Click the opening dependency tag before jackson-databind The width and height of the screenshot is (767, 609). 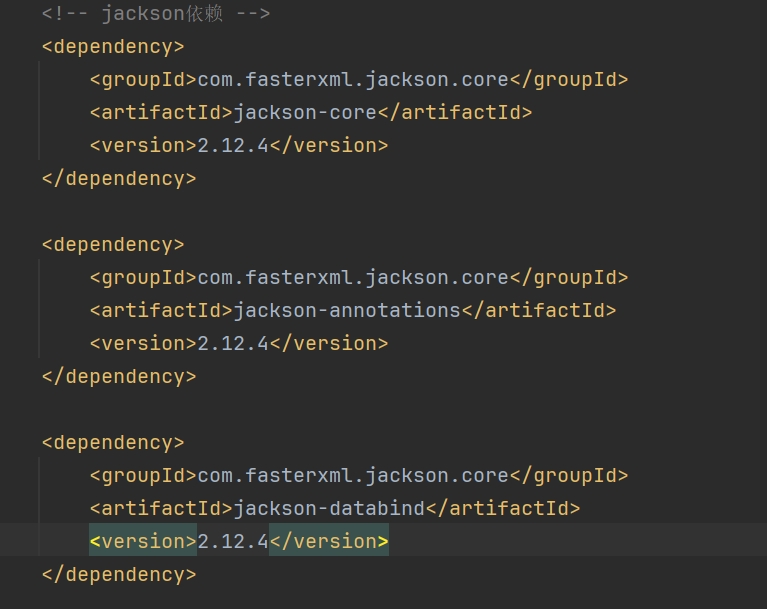coord(113,443)
